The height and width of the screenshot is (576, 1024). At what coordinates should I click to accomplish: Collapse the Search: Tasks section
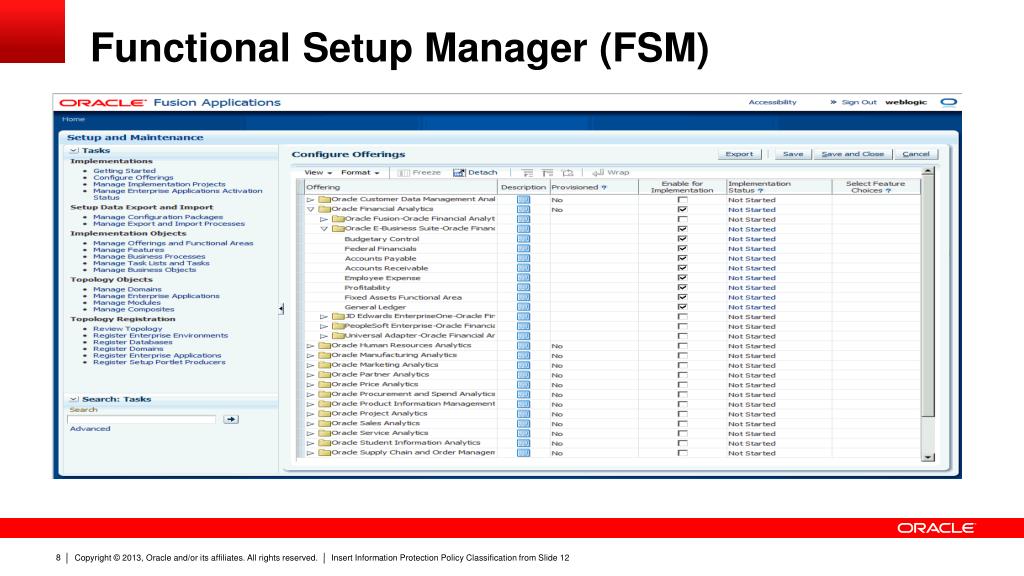click(x=74, y=399)
